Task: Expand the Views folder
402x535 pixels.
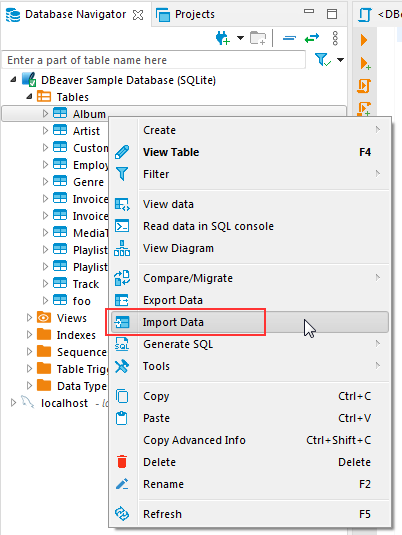Action: coord(29,318)
